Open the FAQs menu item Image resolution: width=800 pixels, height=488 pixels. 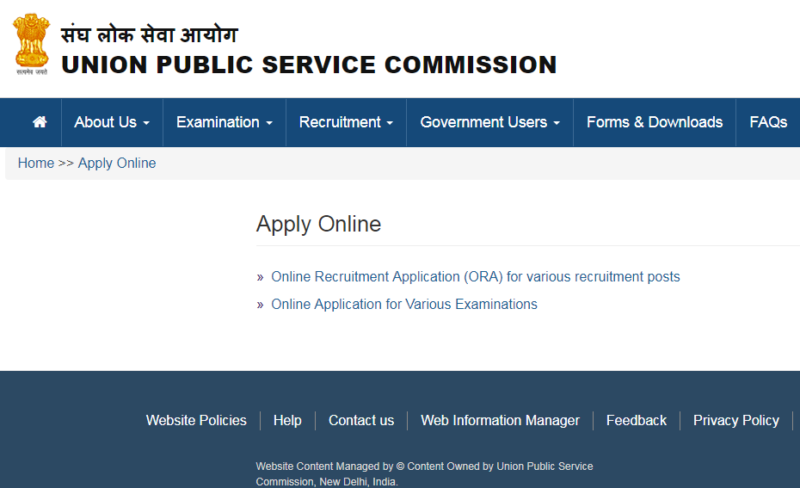768,122
